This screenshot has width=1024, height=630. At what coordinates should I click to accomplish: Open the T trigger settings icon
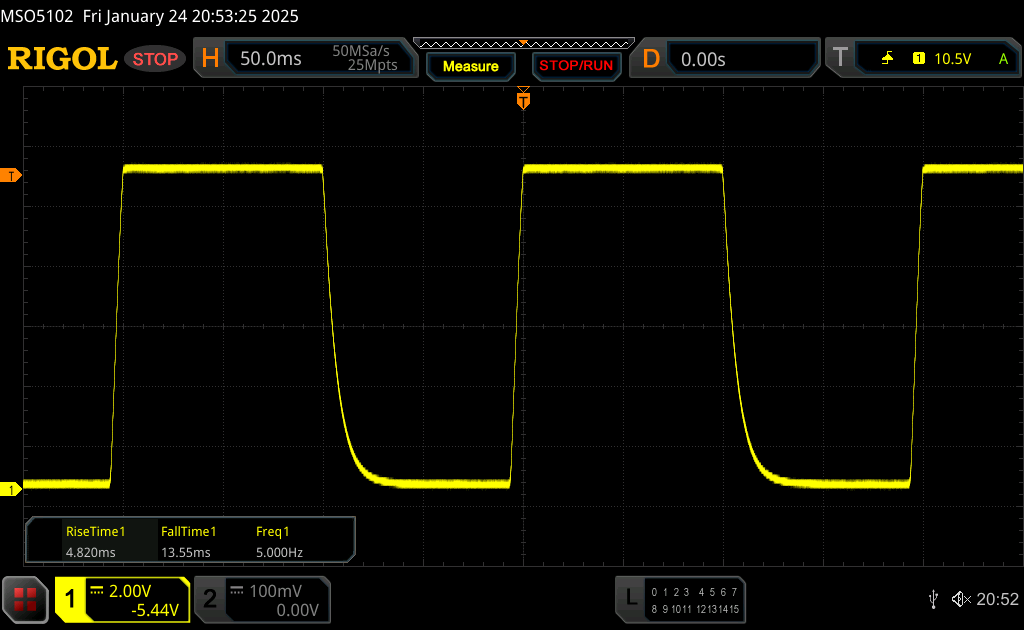840,59
